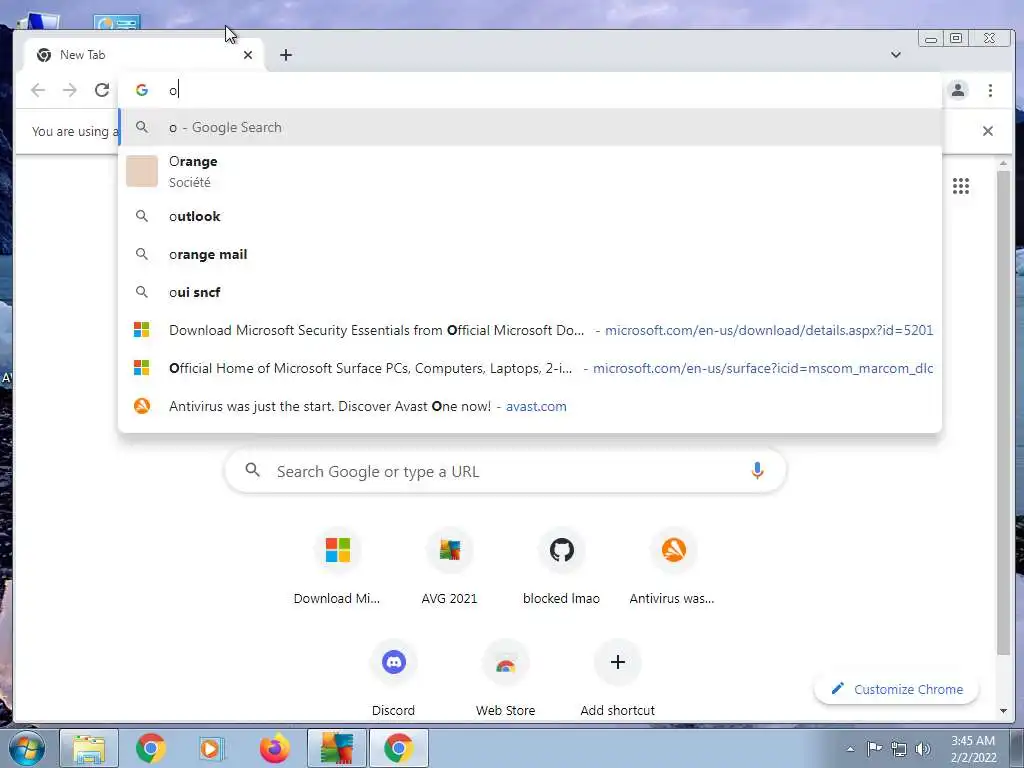Open a new tab with the plus button
This screenshot has width=1024, height=768.
click(x=285, y=55)
